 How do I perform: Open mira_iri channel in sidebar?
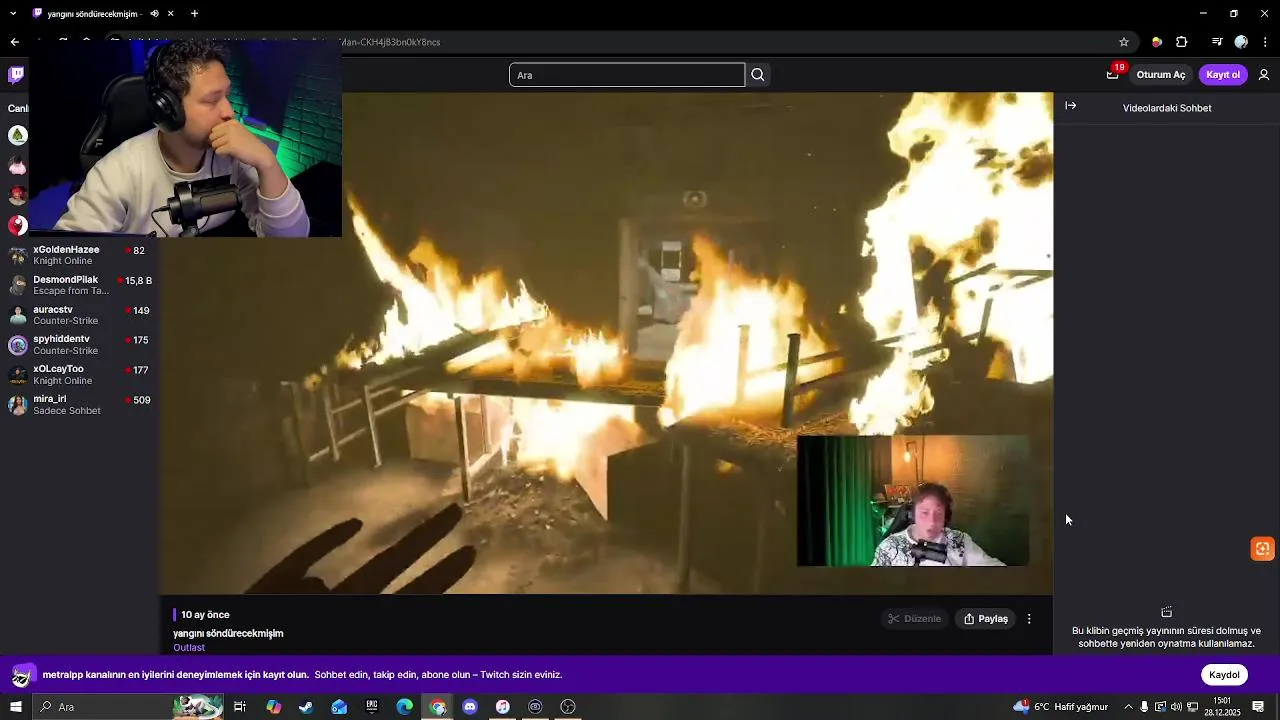(80, 404)
